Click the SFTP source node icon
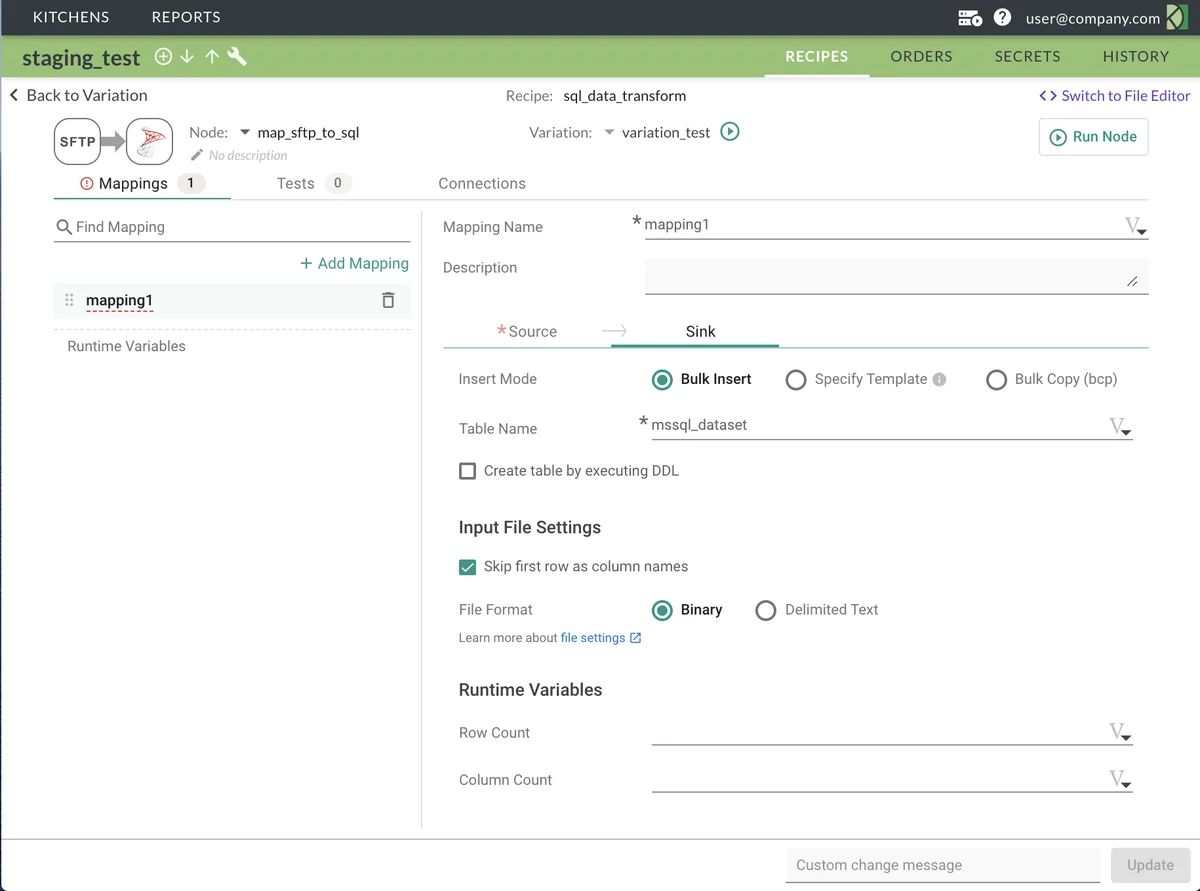1200x891 pixels. (x=77, y=141)
